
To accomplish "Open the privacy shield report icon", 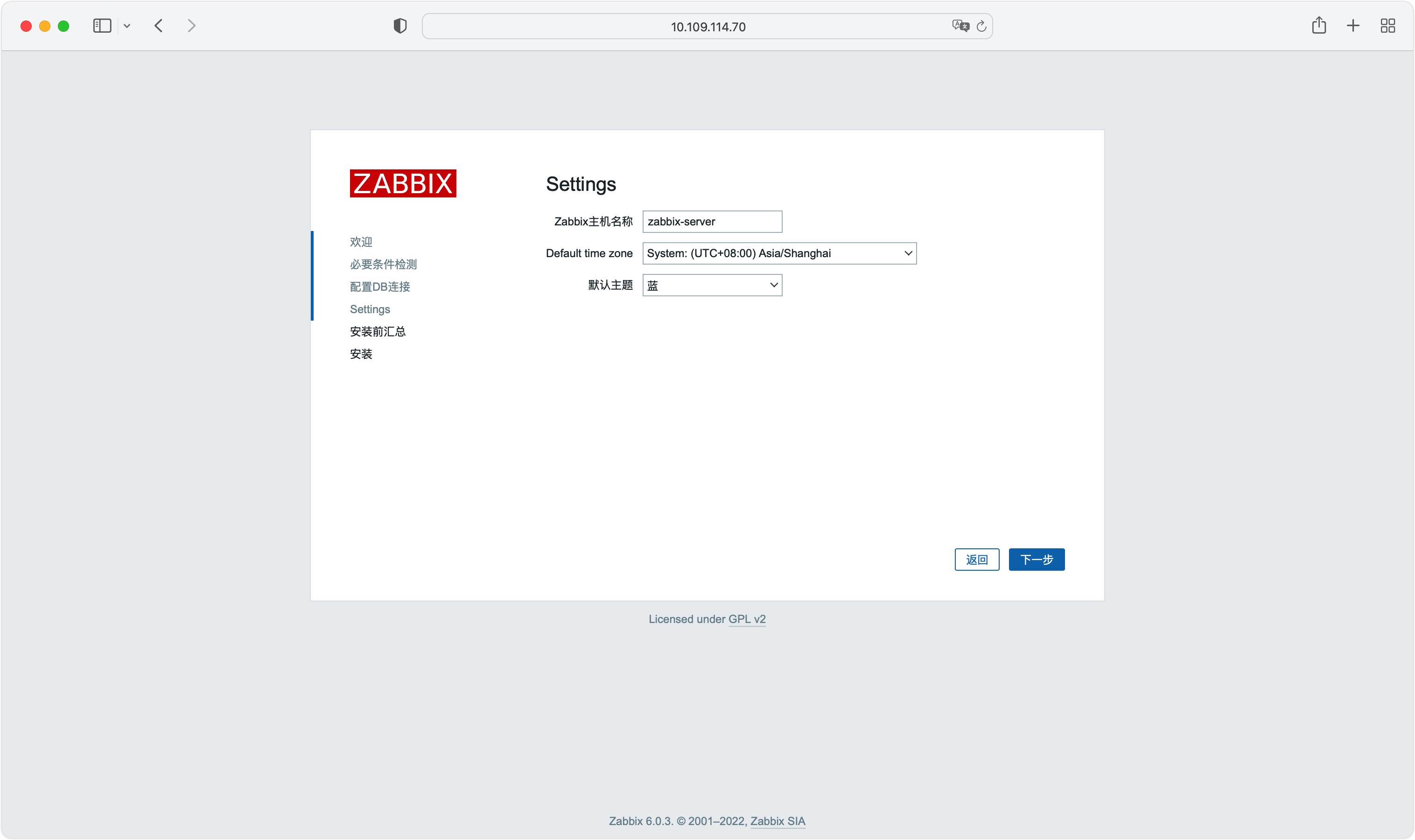I will tap(400, 26).
